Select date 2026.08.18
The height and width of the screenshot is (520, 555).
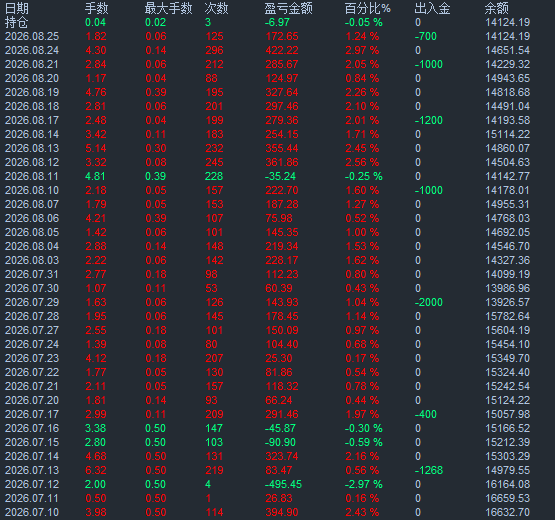(32, 106)
